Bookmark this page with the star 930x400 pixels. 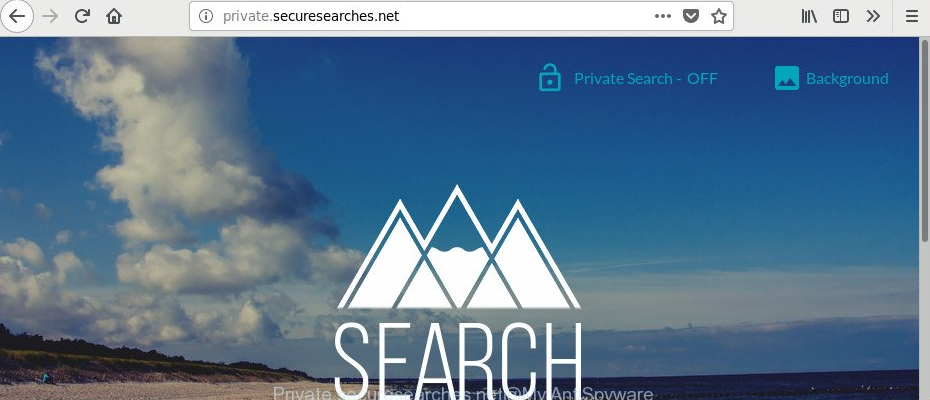point(719,16)
